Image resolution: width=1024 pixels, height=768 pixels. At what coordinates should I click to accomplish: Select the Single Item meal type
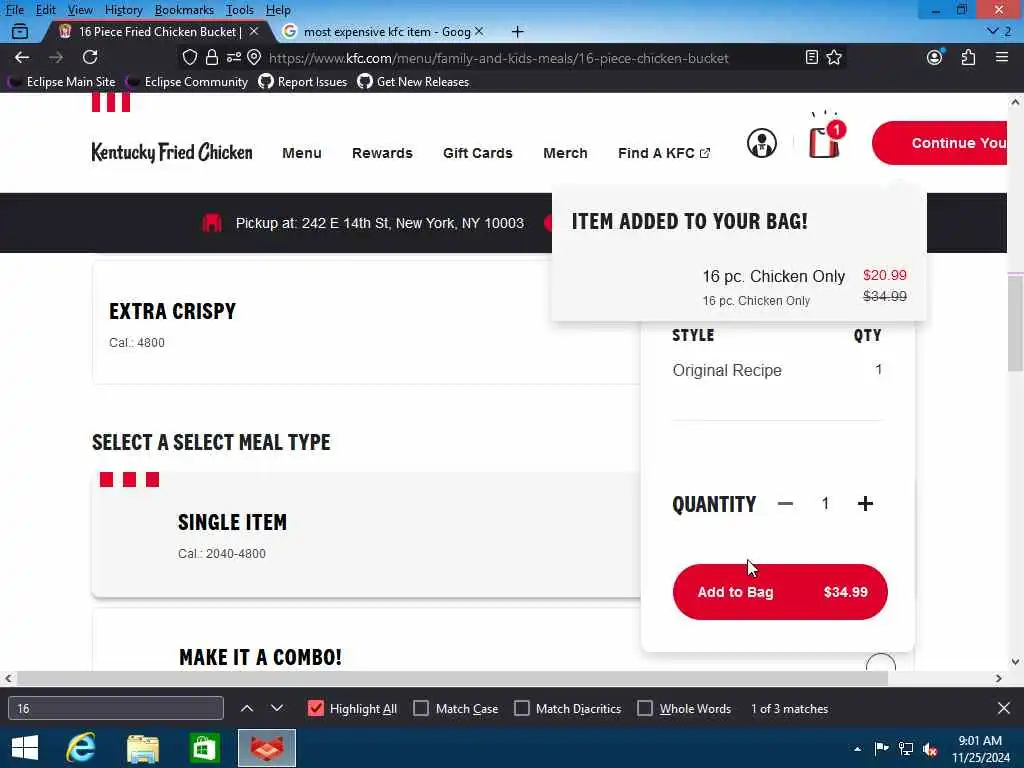pyautogui.click(x=366, y=535)
